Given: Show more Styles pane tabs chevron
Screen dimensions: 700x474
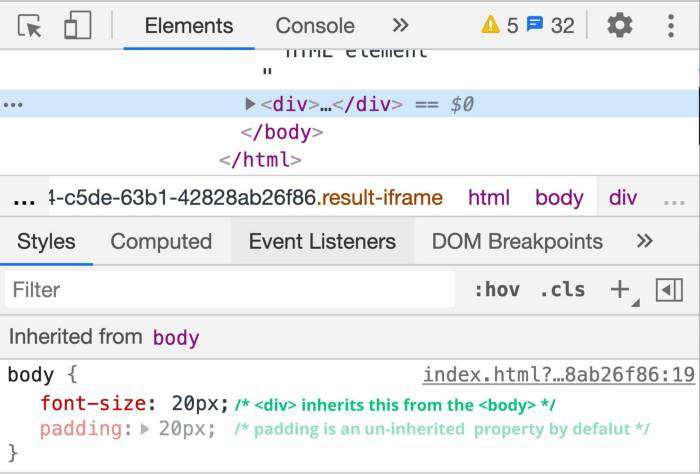Looking at the screenshot, I should (645, 241).
